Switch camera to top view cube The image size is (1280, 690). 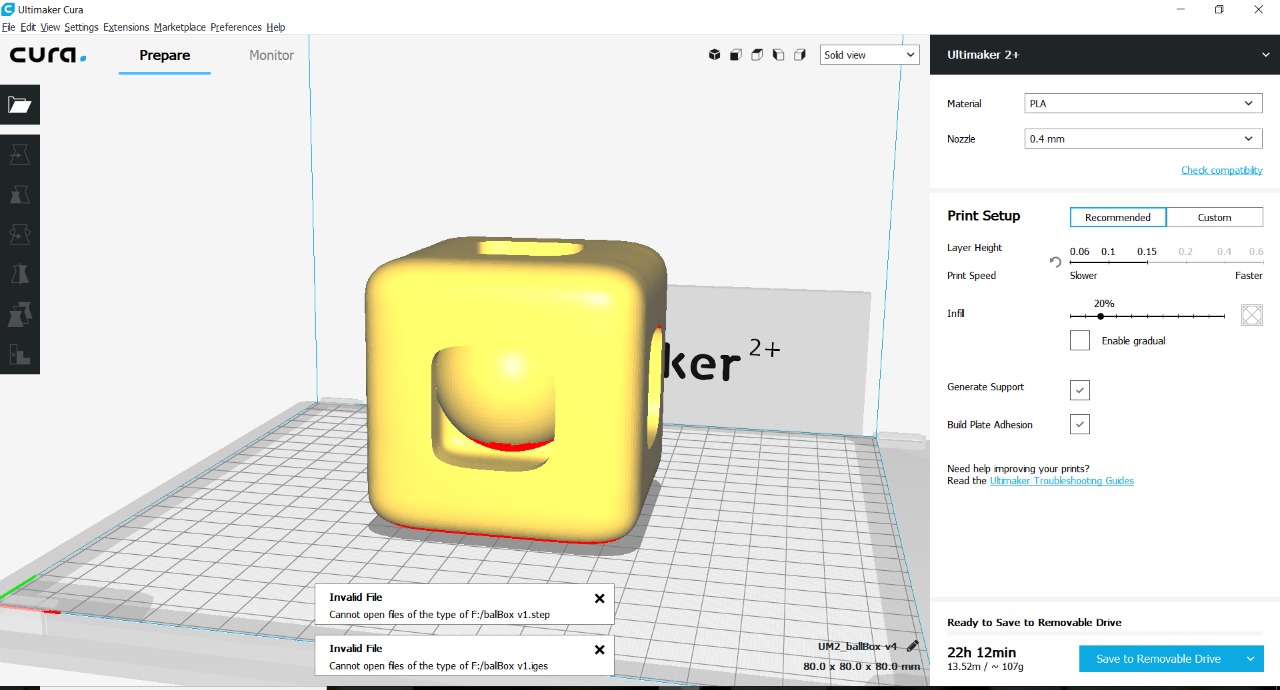(757, 55)
